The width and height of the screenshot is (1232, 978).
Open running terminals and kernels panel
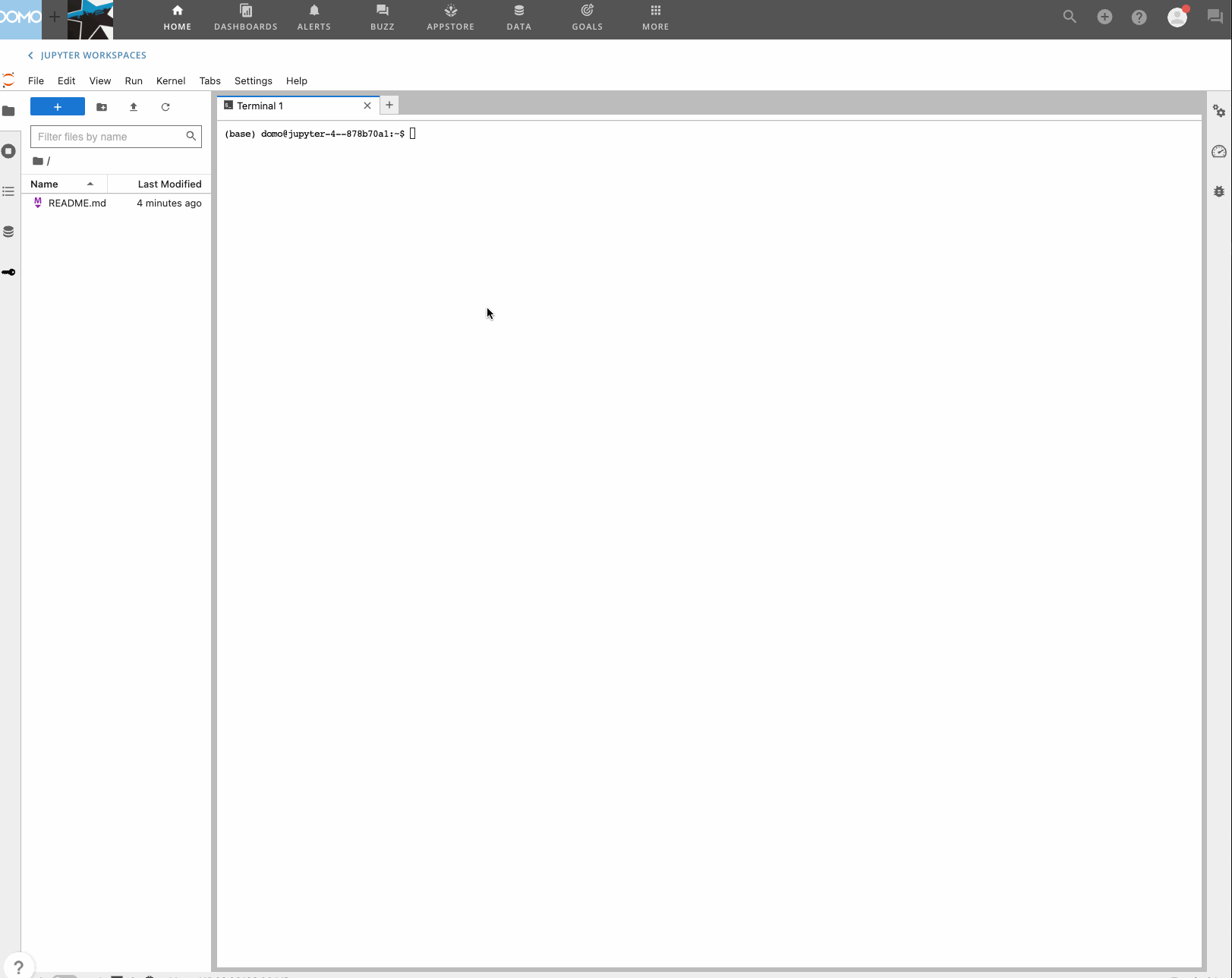coord(9,151)
